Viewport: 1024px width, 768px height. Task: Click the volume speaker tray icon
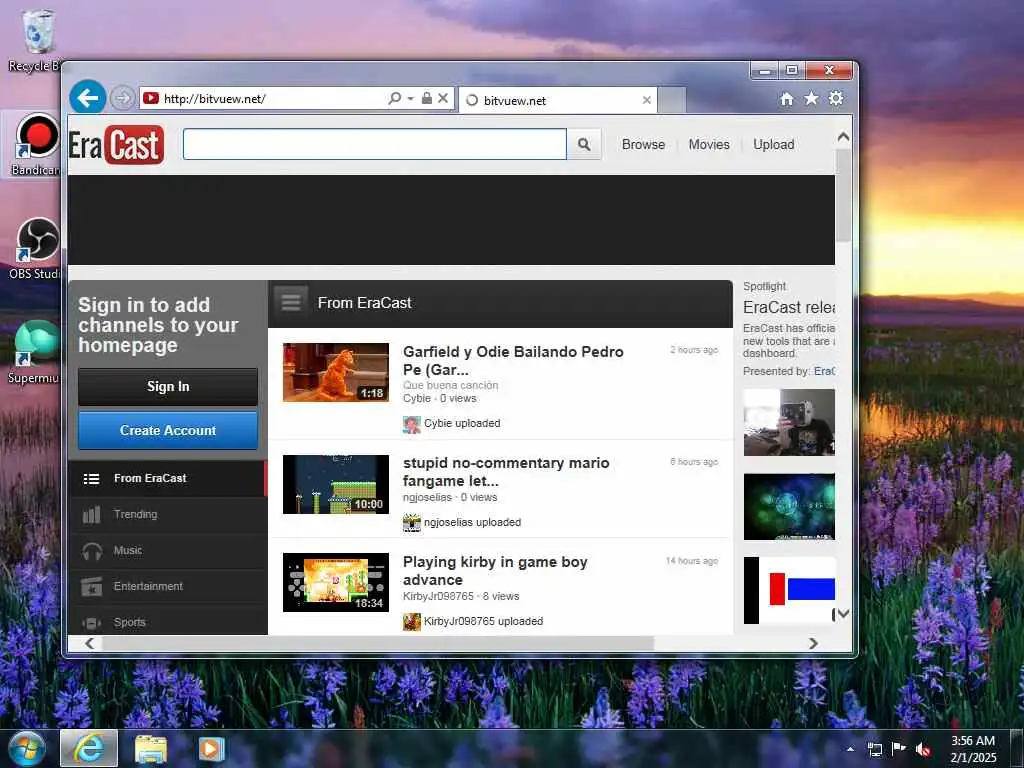click(x=923, y=749)
